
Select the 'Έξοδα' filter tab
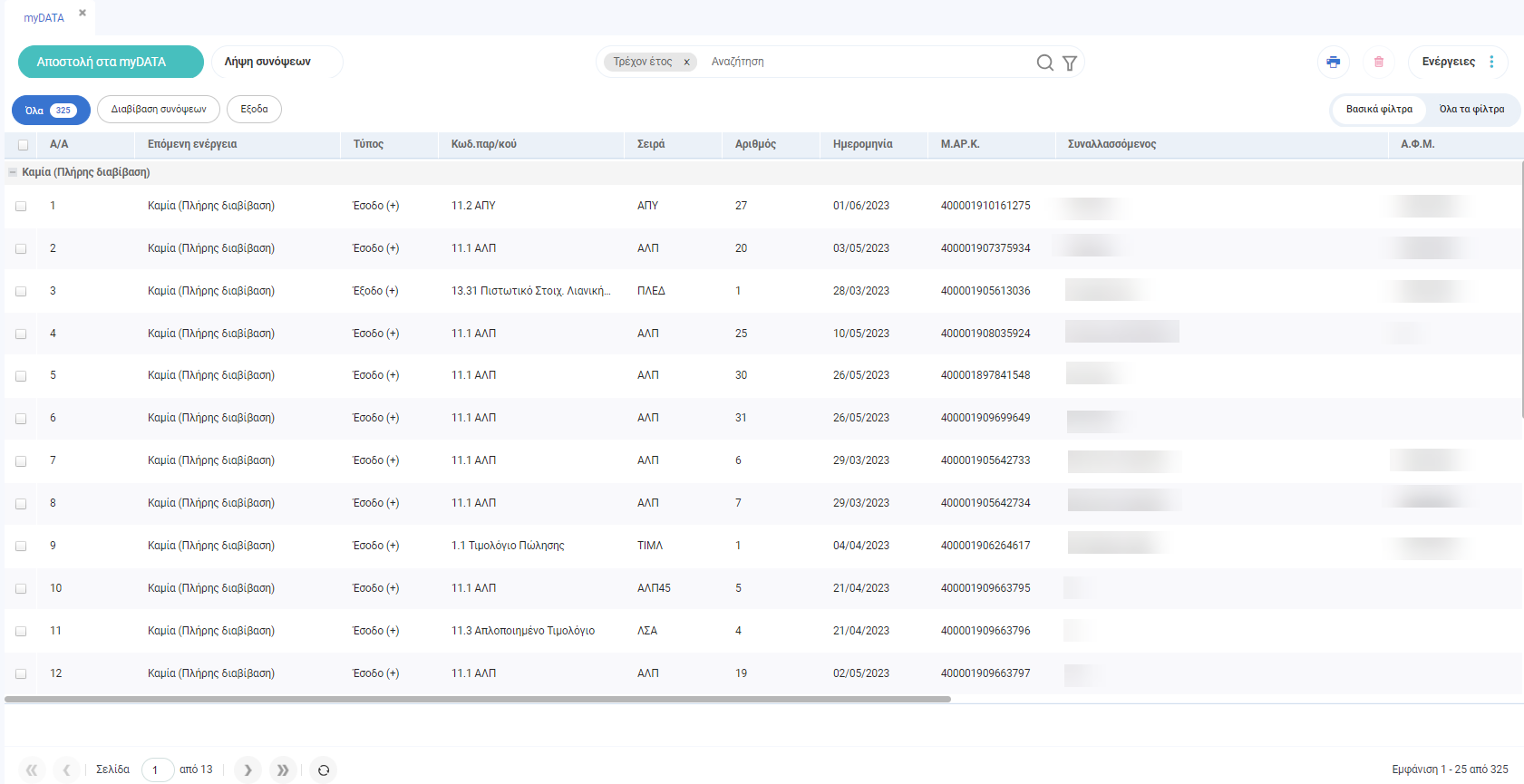254,110
